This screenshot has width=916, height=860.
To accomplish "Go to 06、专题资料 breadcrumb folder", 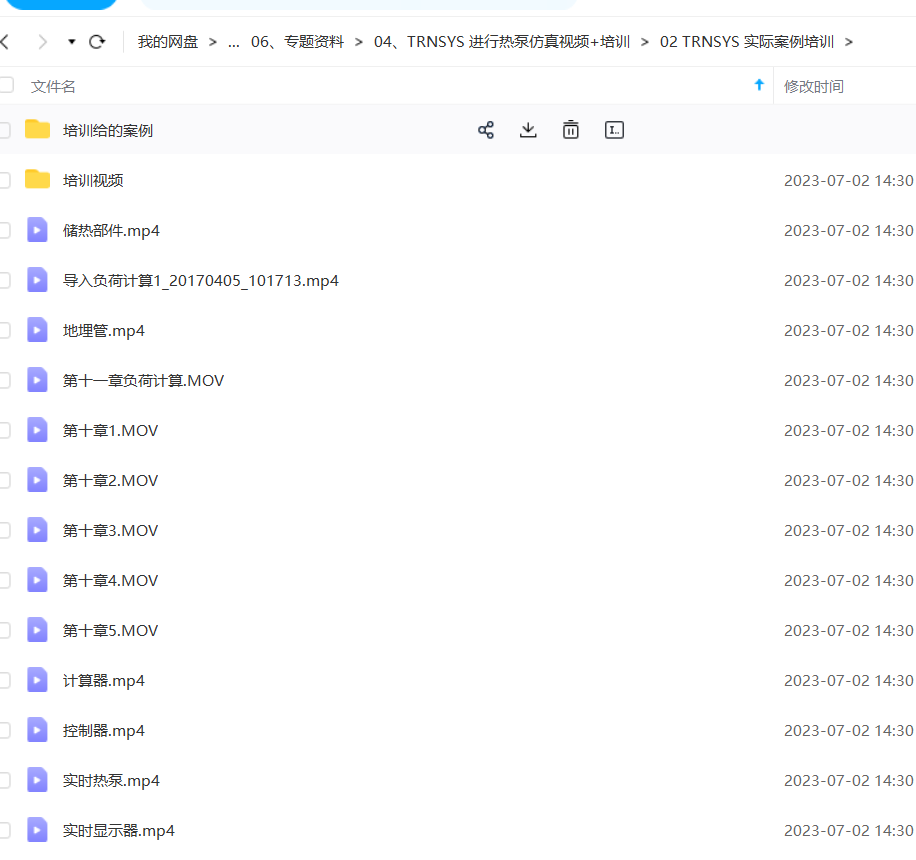I will [297, 42].
